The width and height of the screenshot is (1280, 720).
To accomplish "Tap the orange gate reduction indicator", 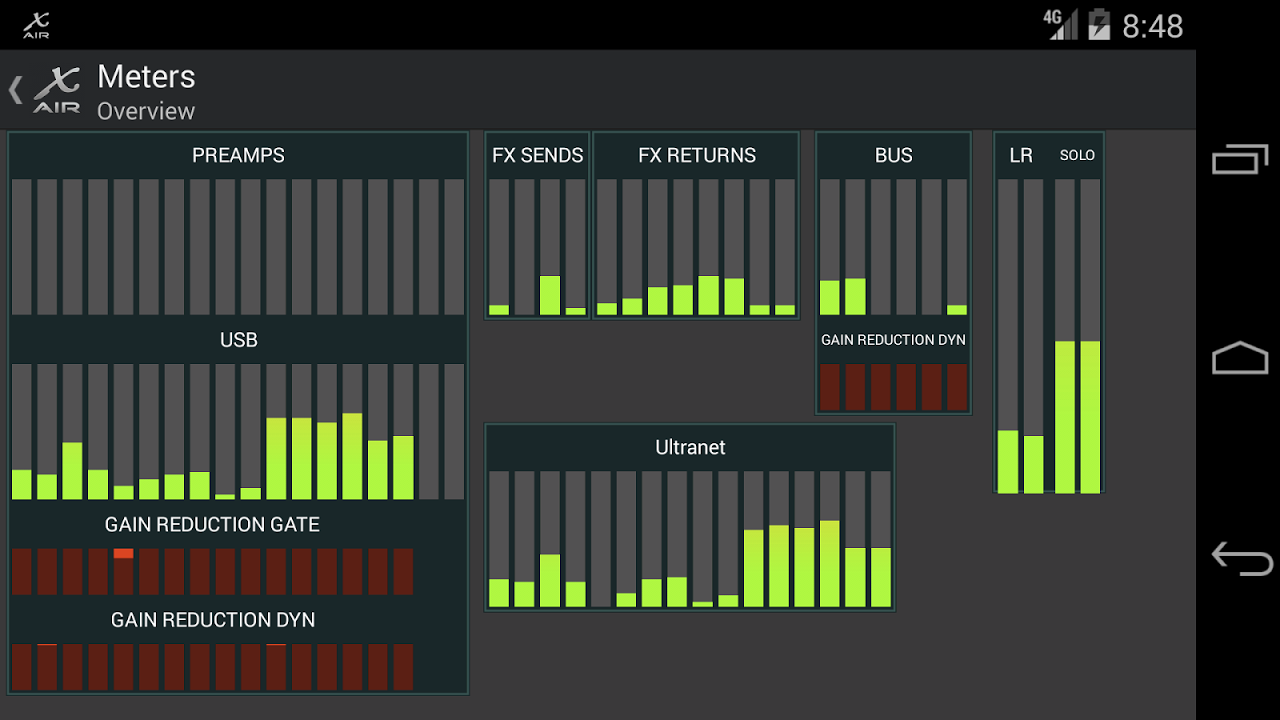I will click(124, 553).
